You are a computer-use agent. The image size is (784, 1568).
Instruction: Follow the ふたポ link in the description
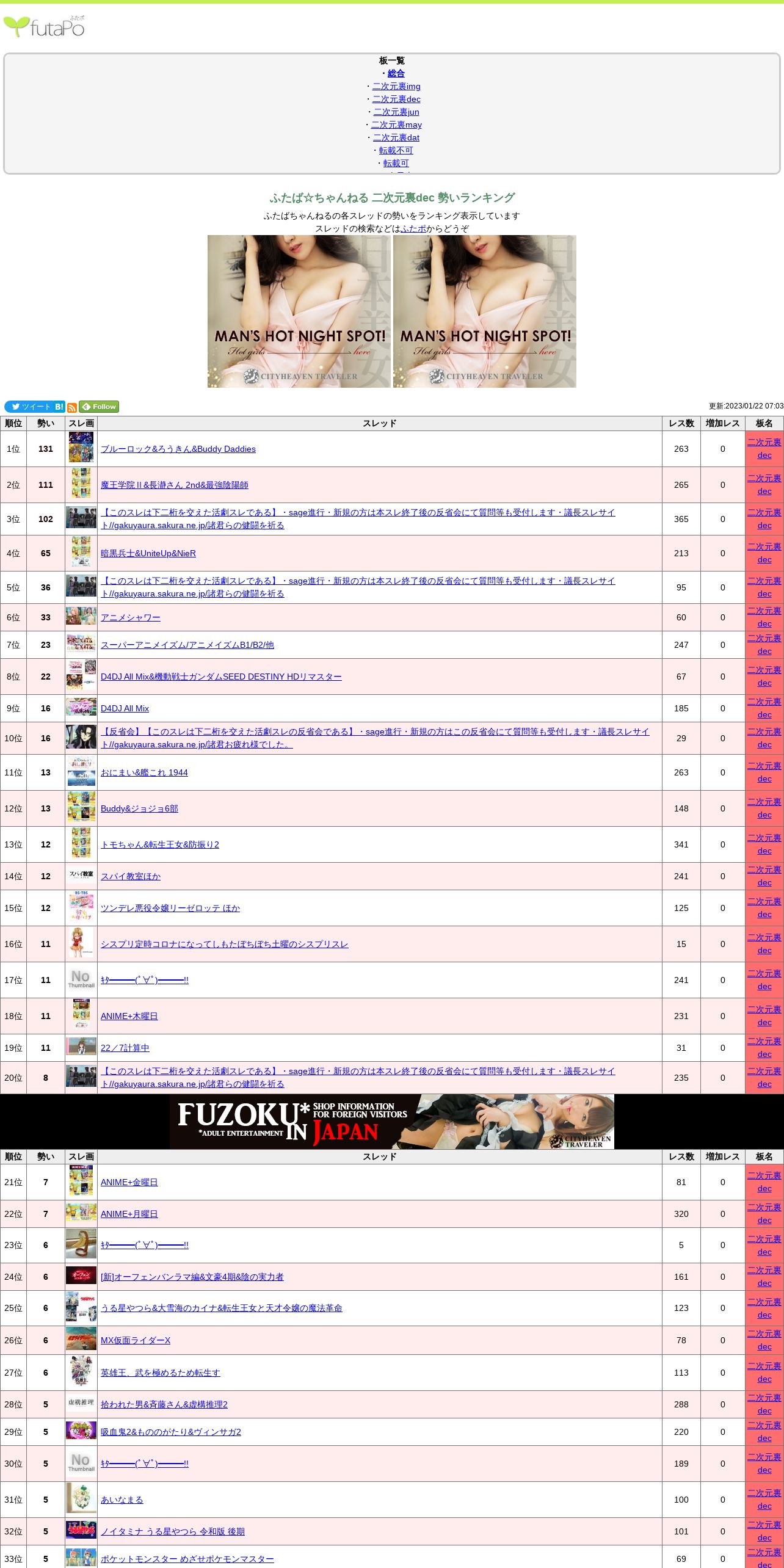tap(413, 228)
